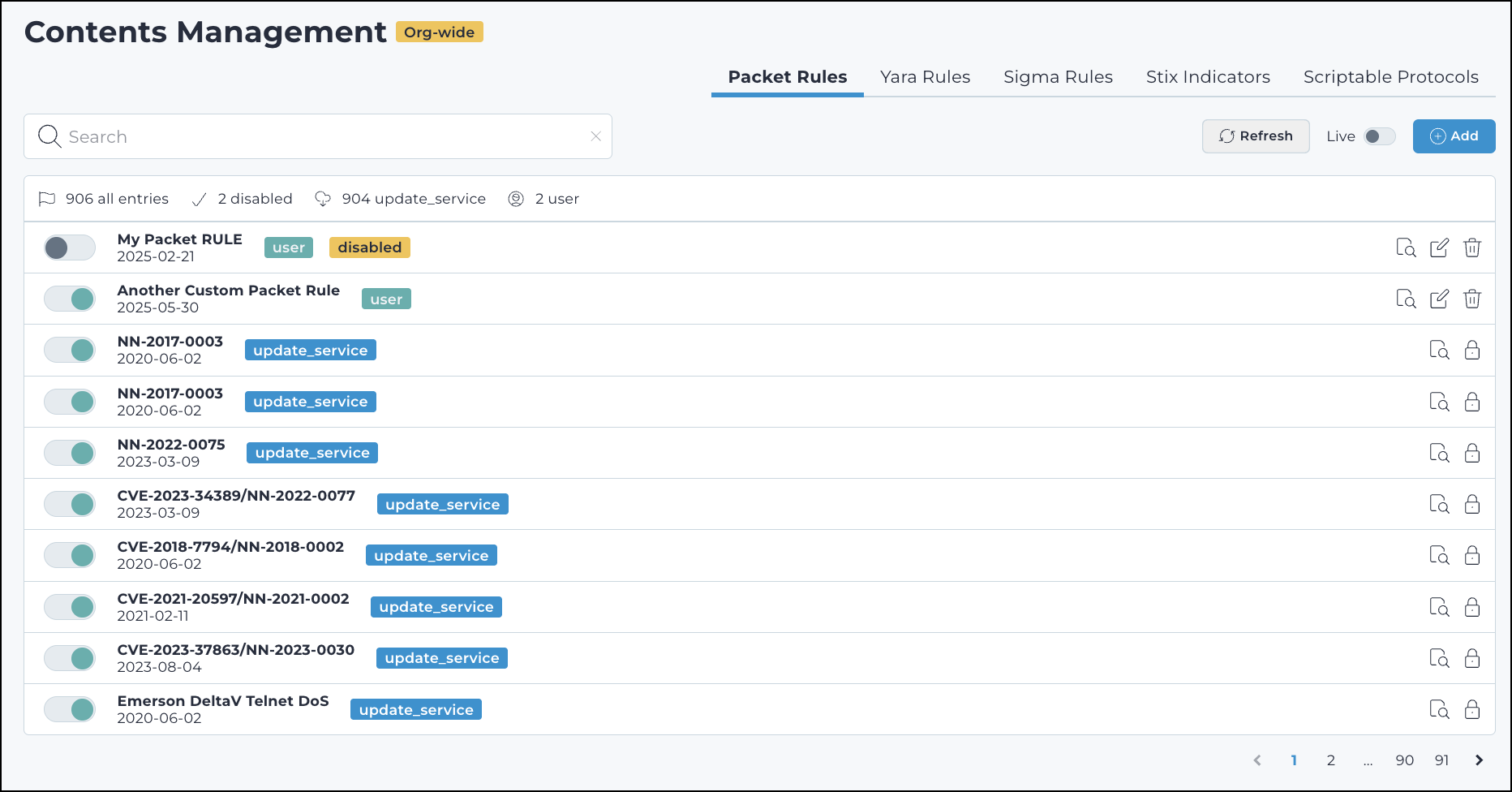Go to the previous page arrow
This screenshot has height=792, width=1512.
[x=1257, y=760]
